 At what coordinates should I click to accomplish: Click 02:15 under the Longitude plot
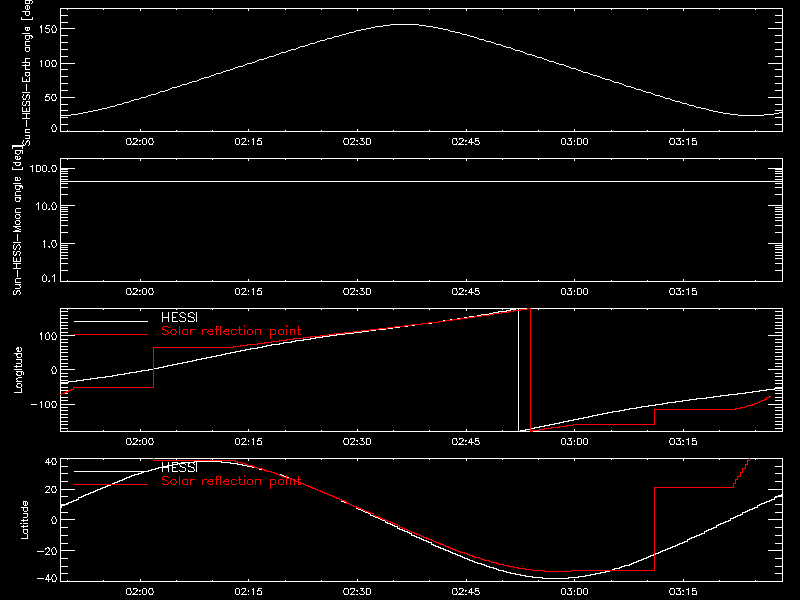pyautogui.click(x=248, y=441)
